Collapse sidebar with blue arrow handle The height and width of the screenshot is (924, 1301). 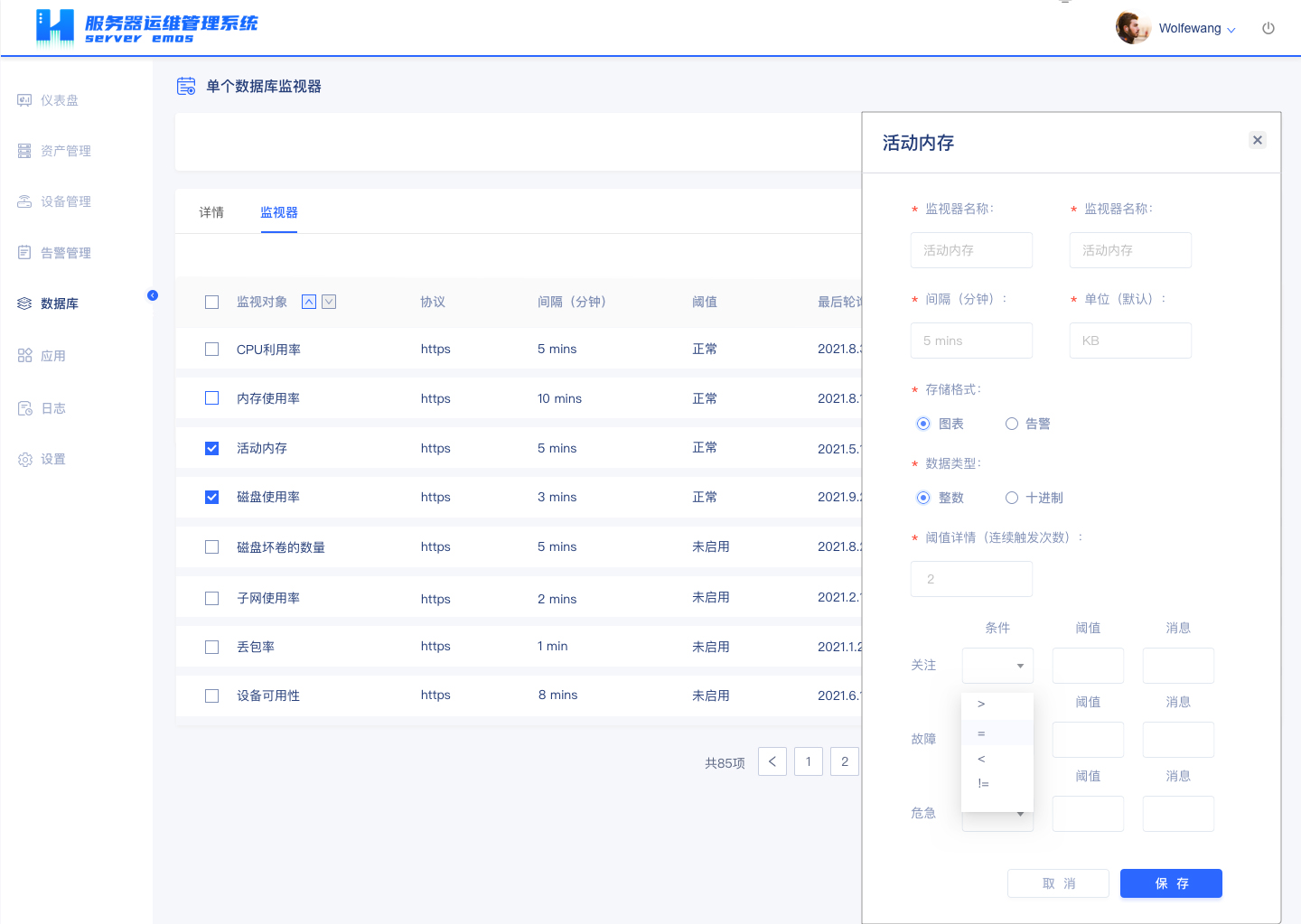[x=153, y=295]
